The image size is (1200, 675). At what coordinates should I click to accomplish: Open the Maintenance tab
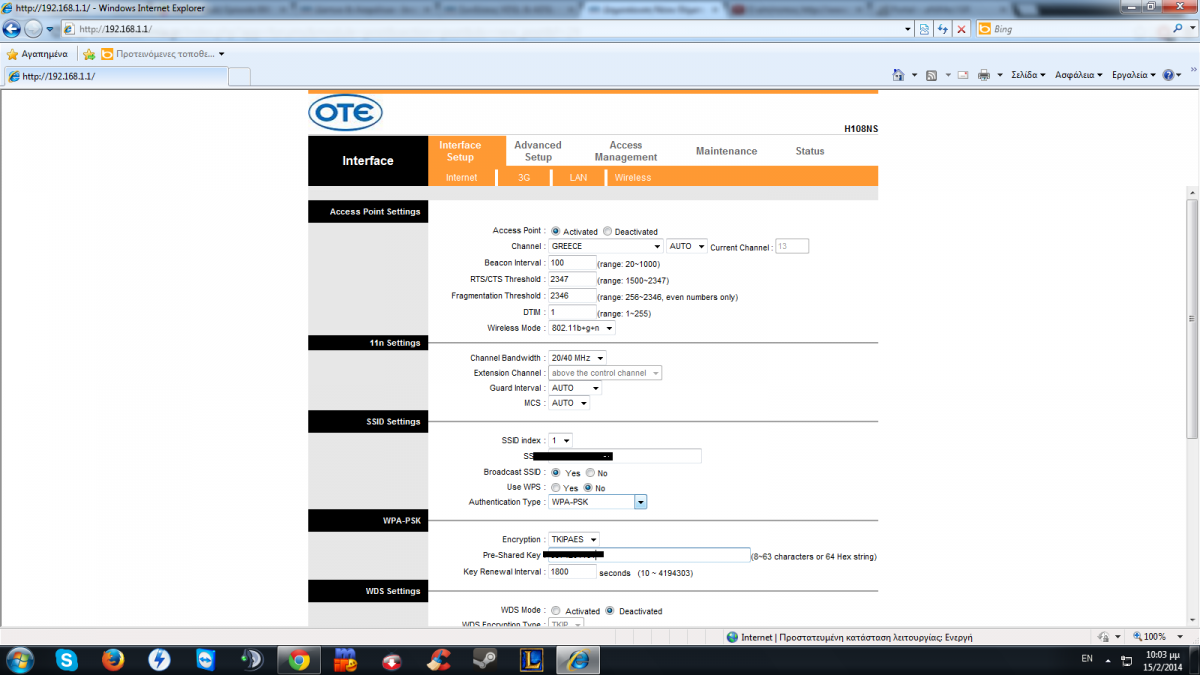click(x=727, y=151)
